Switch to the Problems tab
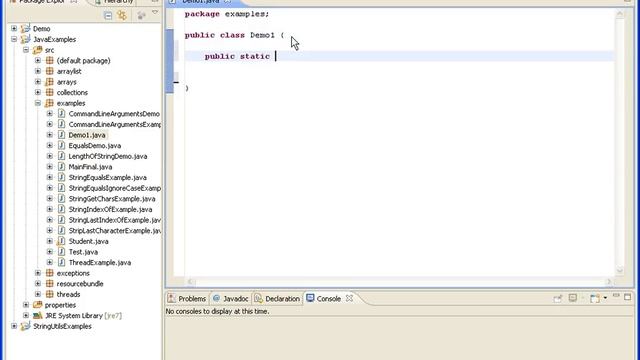This screenshot has width=640, height=360. click(x=187, y=299)
